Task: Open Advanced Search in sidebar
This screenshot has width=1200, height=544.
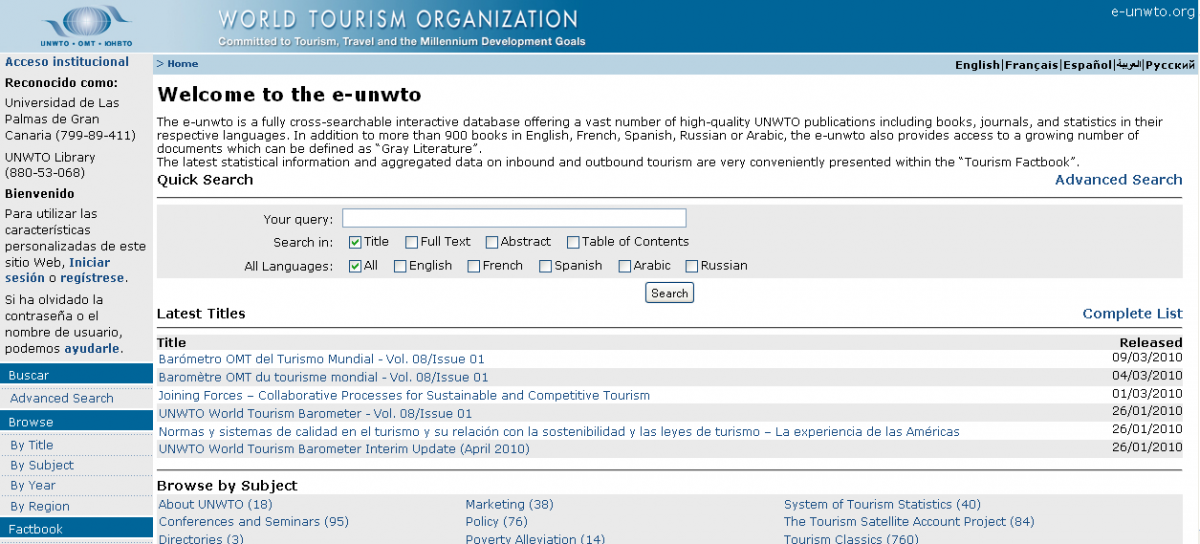Action: (62, 398)
